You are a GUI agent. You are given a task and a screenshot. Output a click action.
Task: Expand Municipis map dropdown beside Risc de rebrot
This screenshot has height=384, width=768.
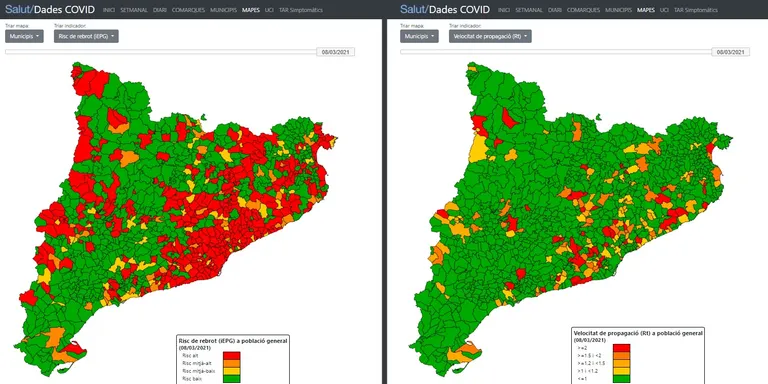[24, 36]
